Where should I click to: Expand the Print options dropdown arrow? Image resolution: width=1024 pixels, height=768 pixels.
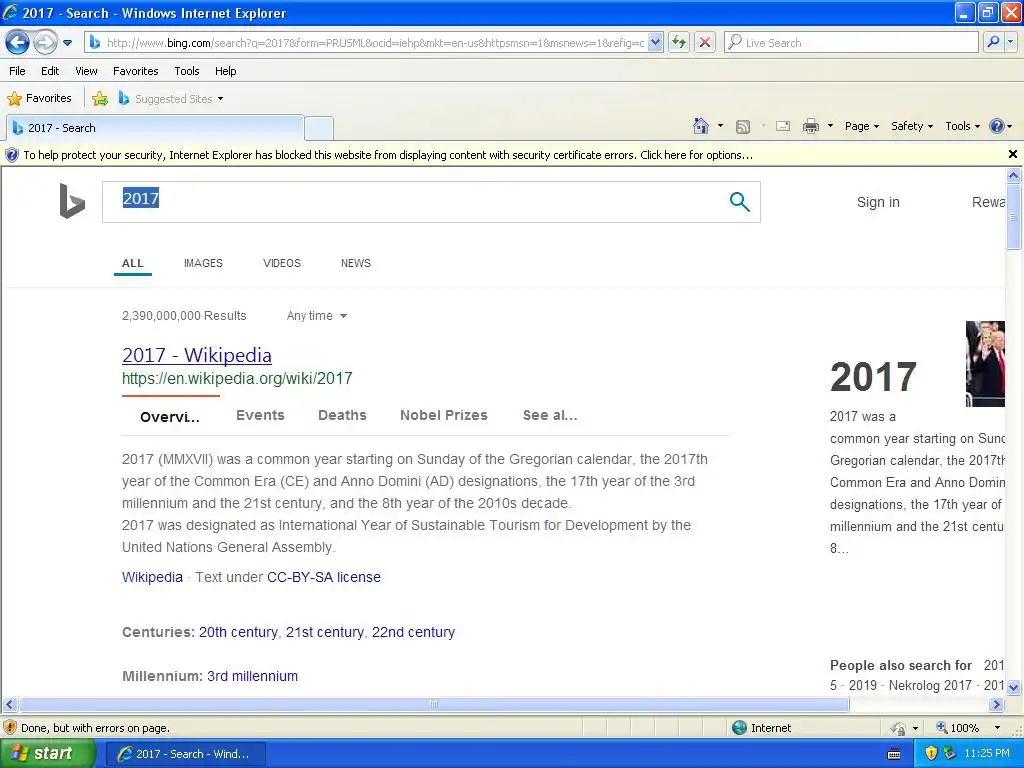click(x=830, y=126)
